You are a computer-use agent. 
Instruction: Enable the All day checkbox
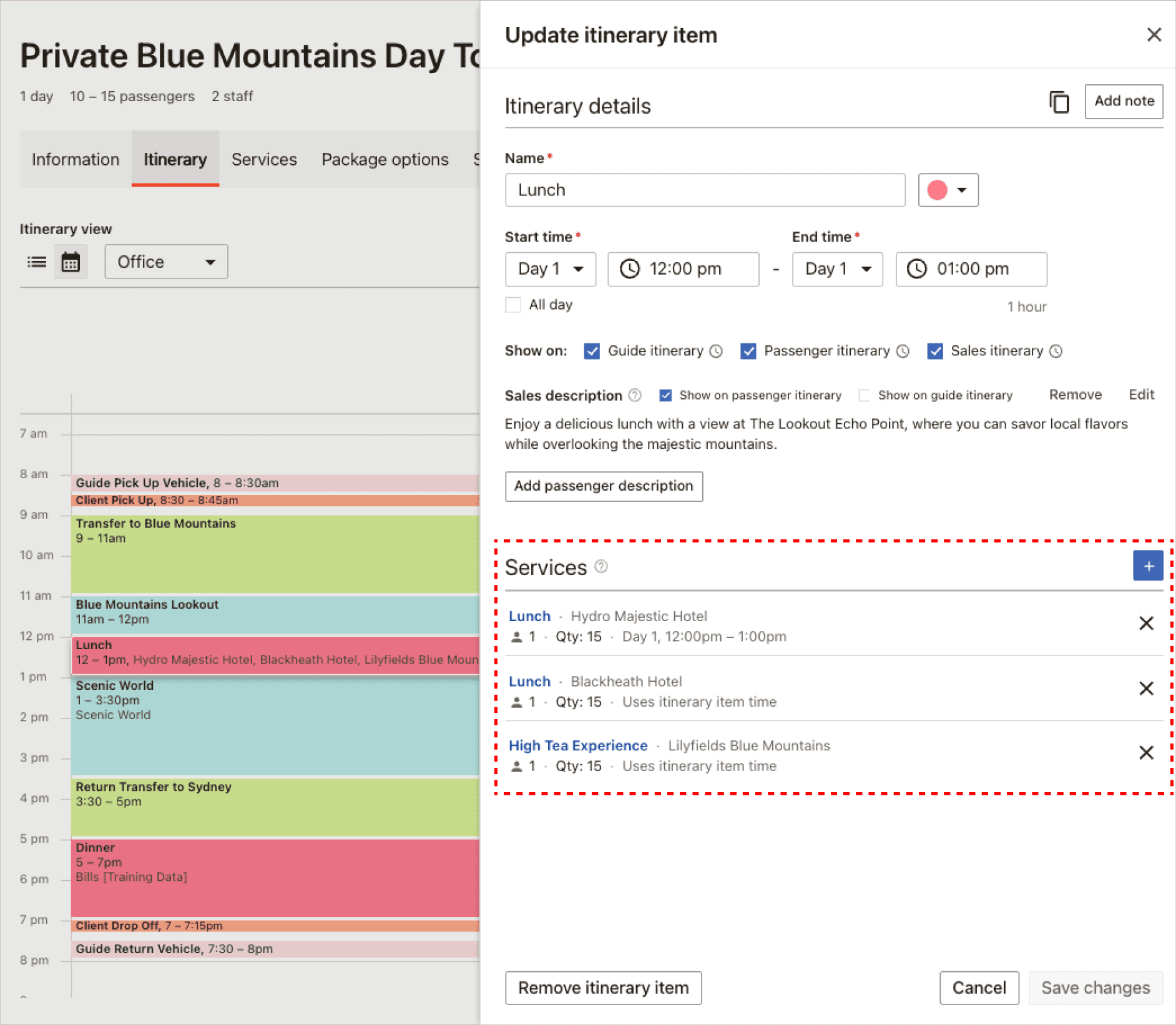pyautogui.click(x=513, y=305)
